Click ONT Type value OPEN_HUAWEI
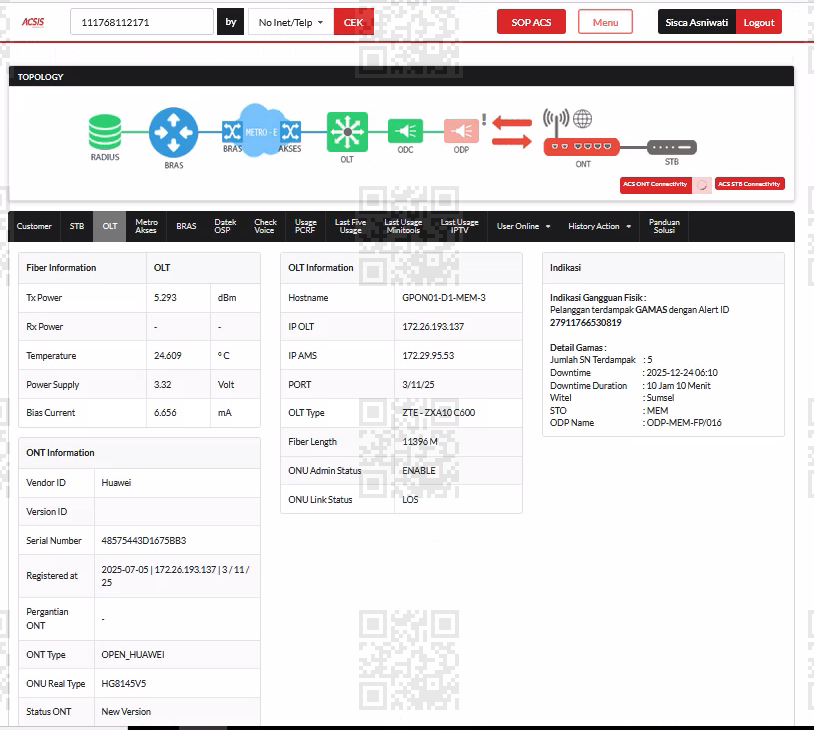This screenshot has height=730, width=814. (133, 655)
